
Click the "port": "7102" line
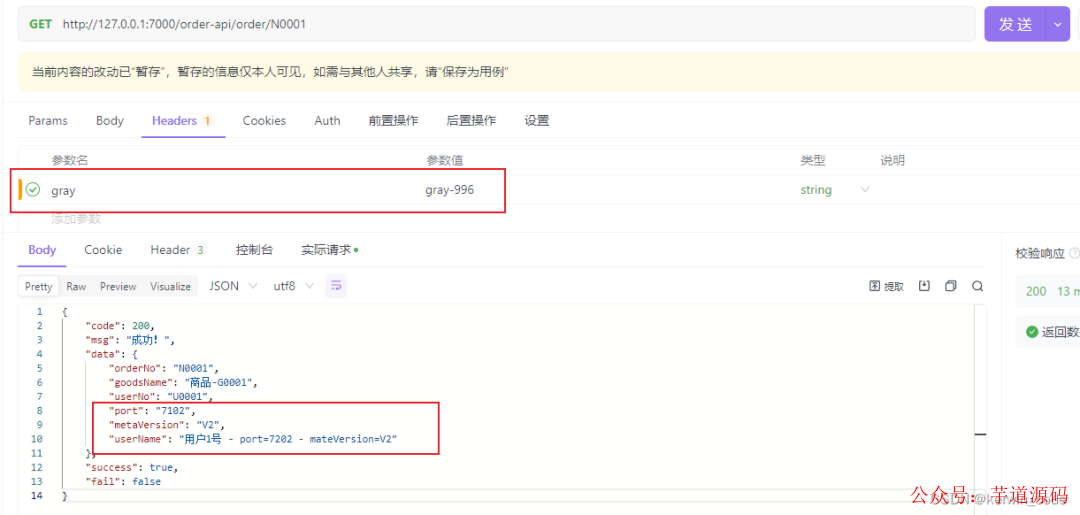coord(151,411)
